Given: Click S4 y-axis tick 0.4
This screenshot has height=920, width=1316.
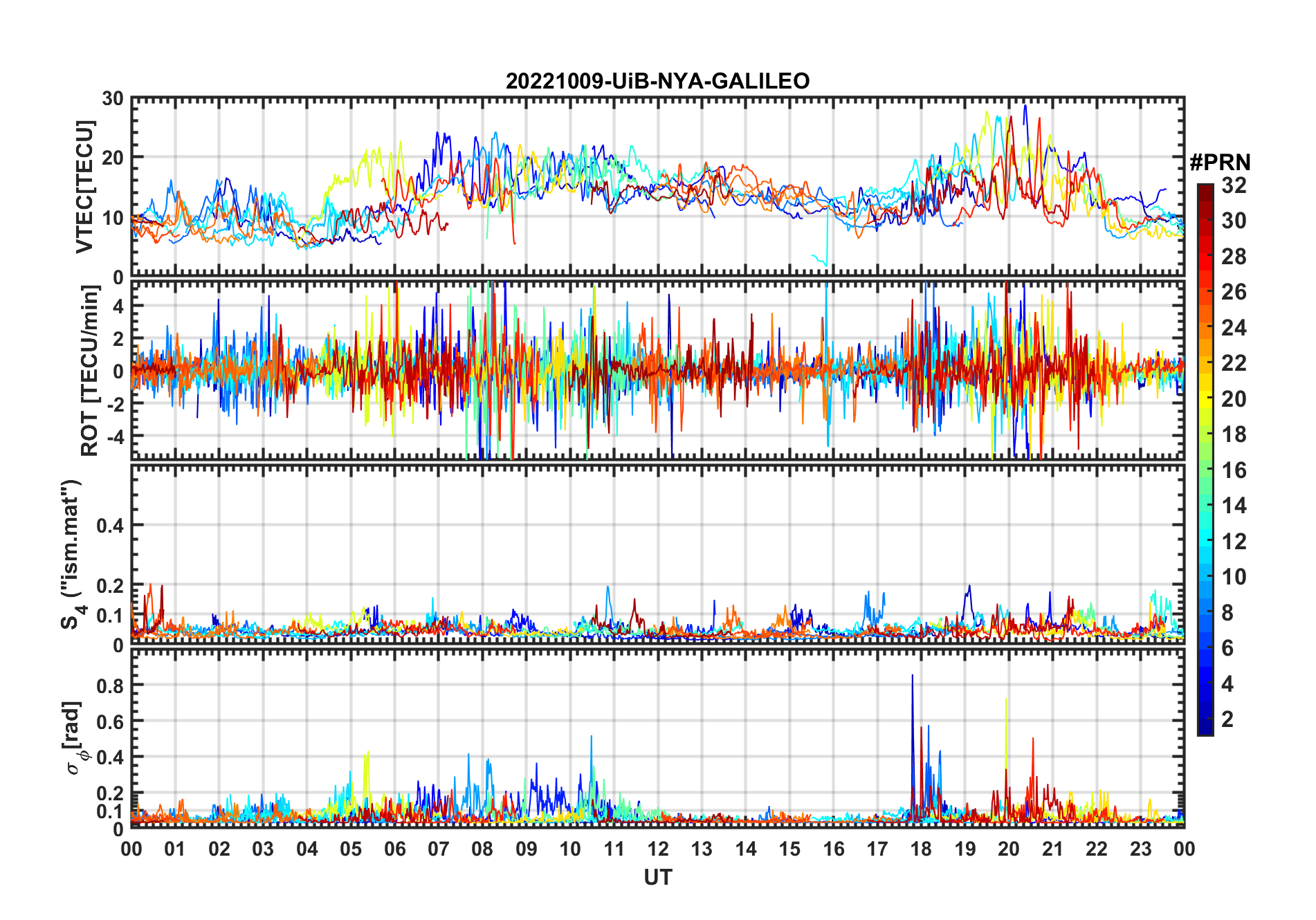Looking at the screenshot, I should tap(109, 526).
